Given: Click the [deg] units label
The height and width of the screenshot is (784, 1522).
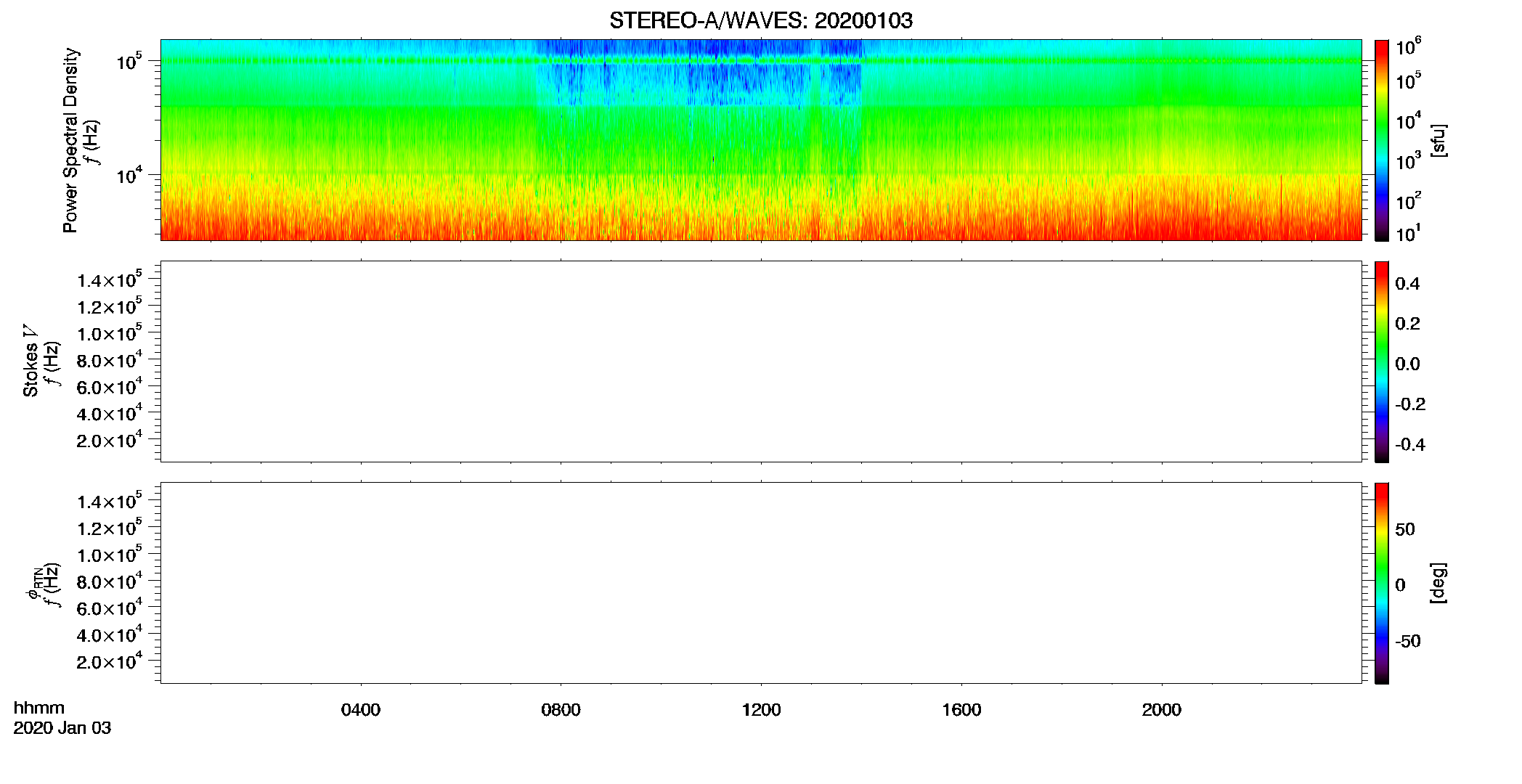Looking at the screenshot, I should click(1438, 583).
